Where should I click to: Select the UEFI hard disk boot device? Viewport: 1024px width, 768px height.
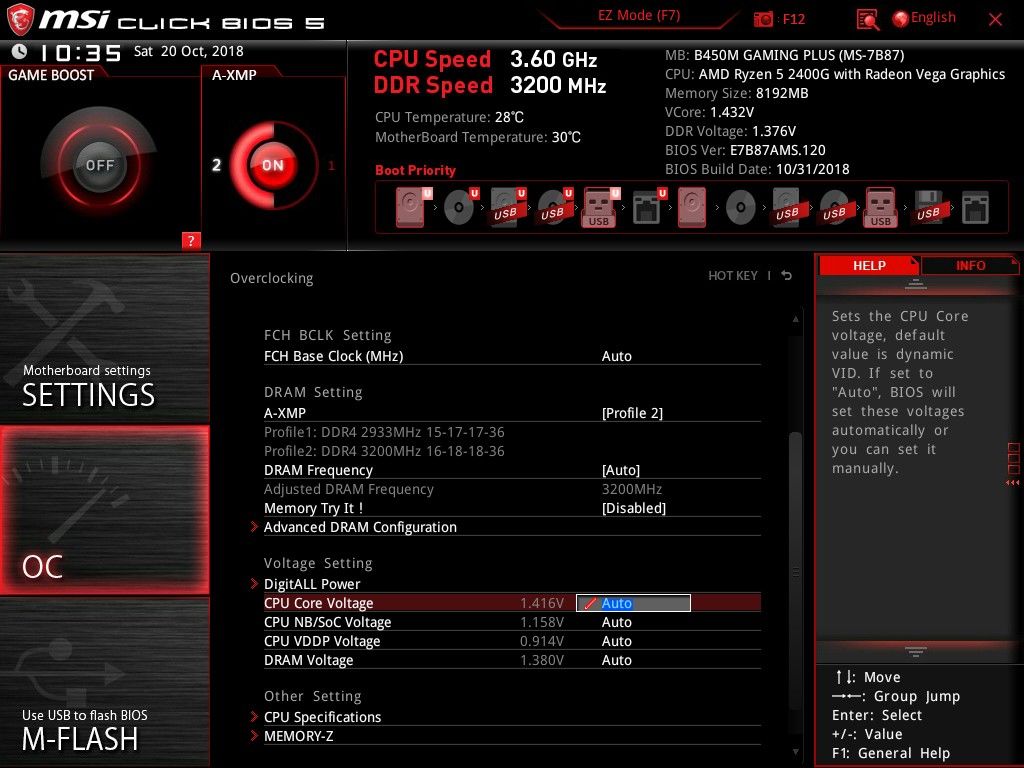tap(414, 207)
